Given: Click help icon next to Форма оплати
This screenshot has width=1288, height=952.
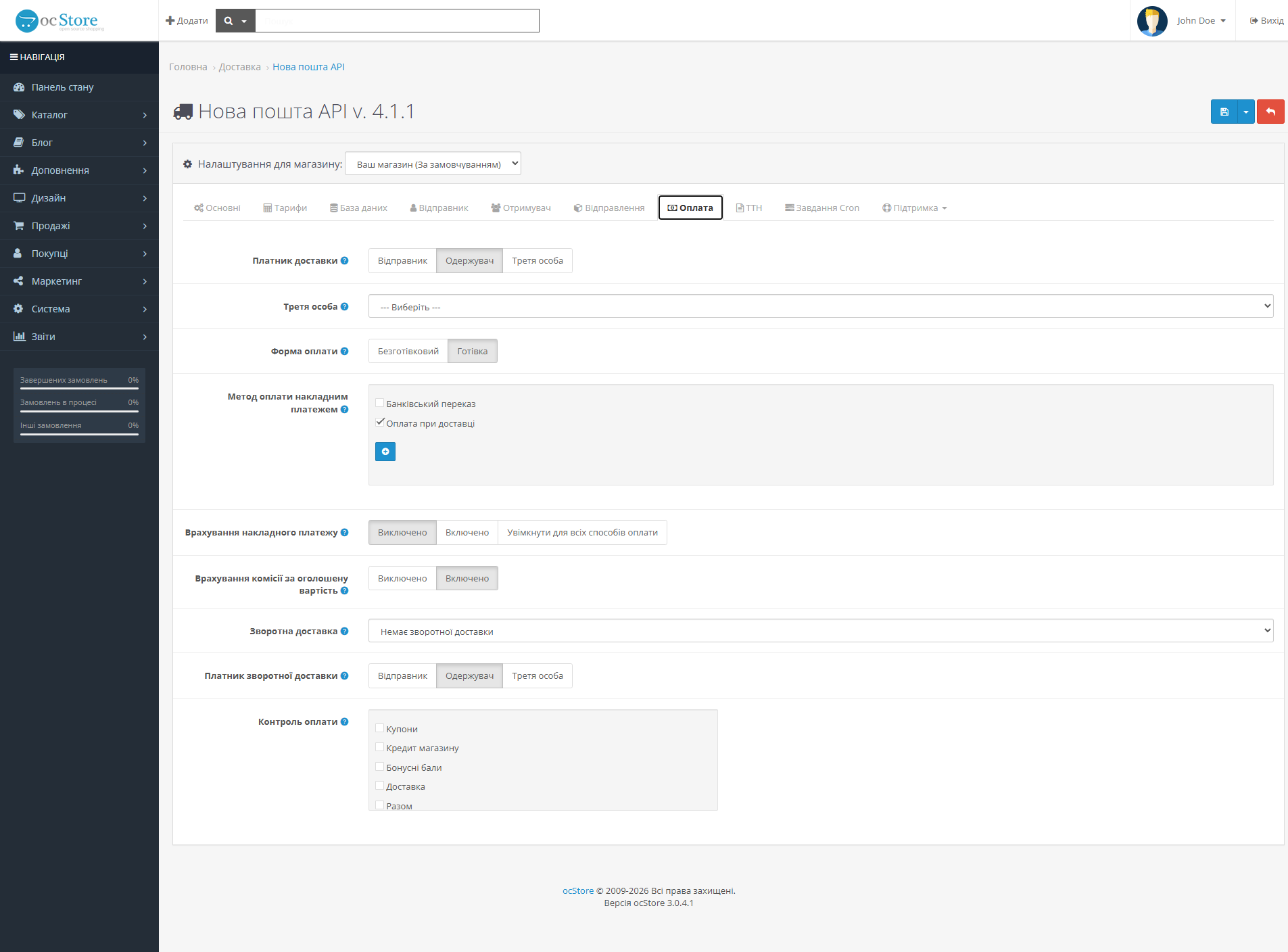Looking at the screenshot, I should click(x=345, y=352).
